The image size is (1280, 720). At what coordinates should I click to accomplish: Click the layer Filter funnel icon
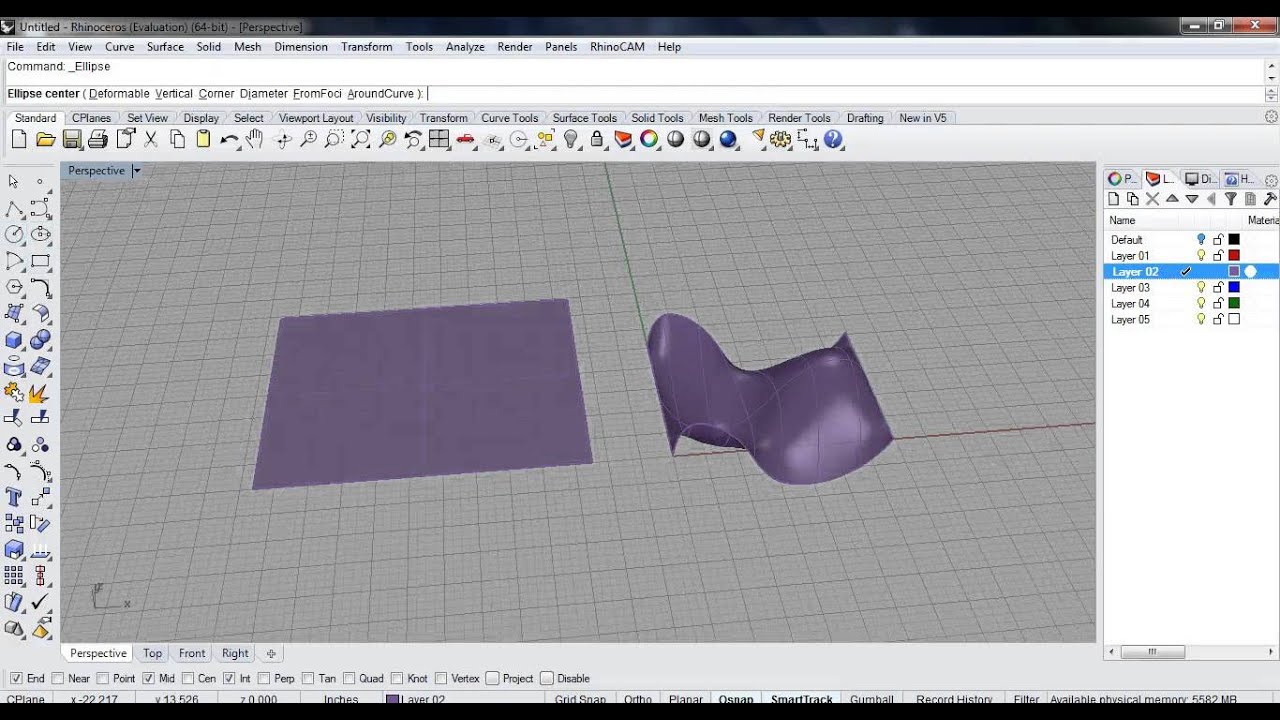pos(1231,199)
